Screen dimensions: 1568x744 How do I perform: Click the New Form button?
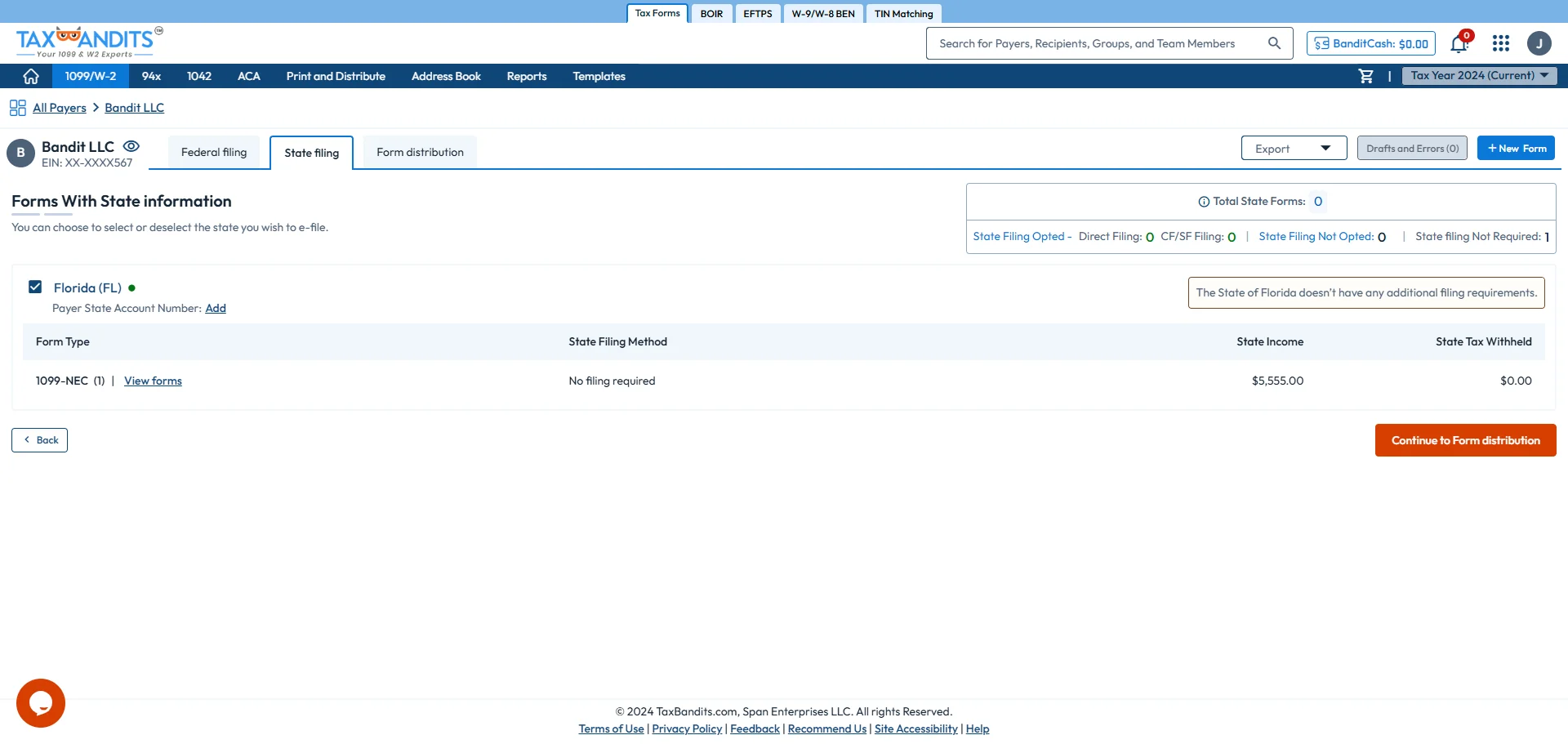pyautogui.click(x=1516, y=148)
